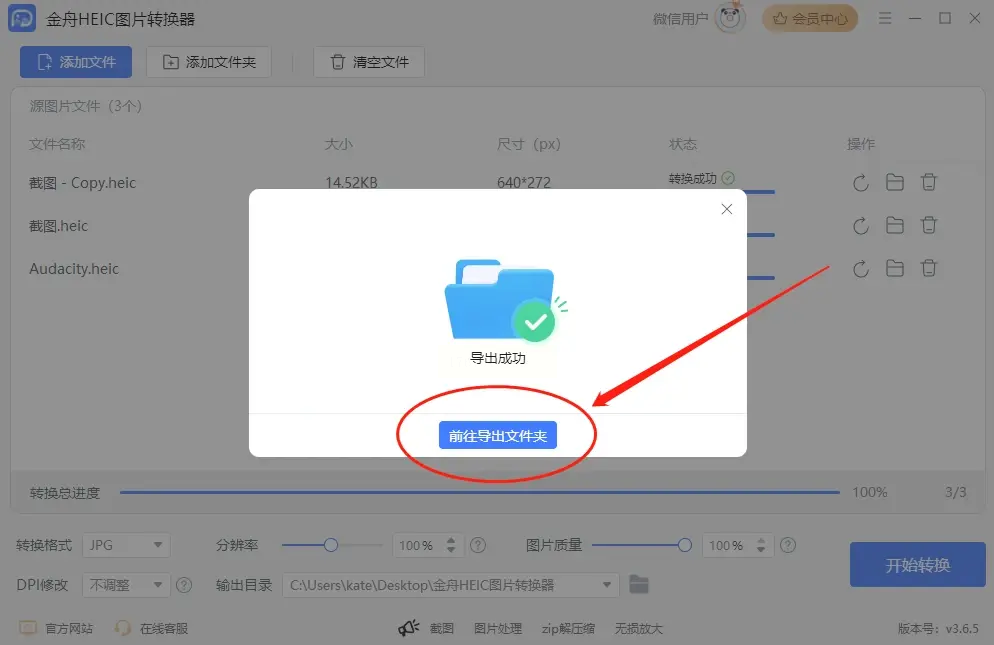Select file name 截图.heic

point(58,226)
